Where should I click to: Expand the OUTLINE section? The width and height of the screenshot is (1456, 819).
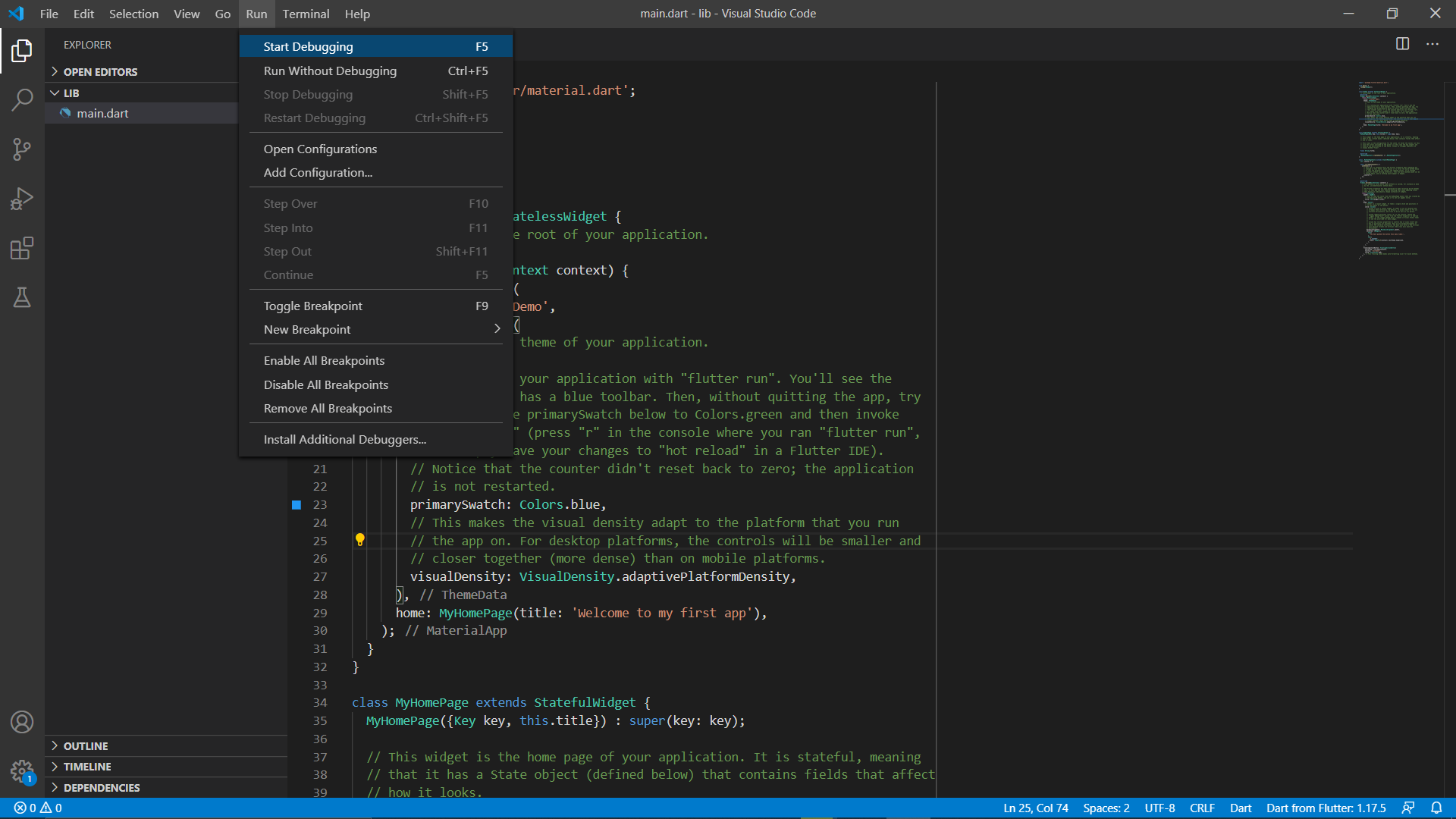[86, 745]
